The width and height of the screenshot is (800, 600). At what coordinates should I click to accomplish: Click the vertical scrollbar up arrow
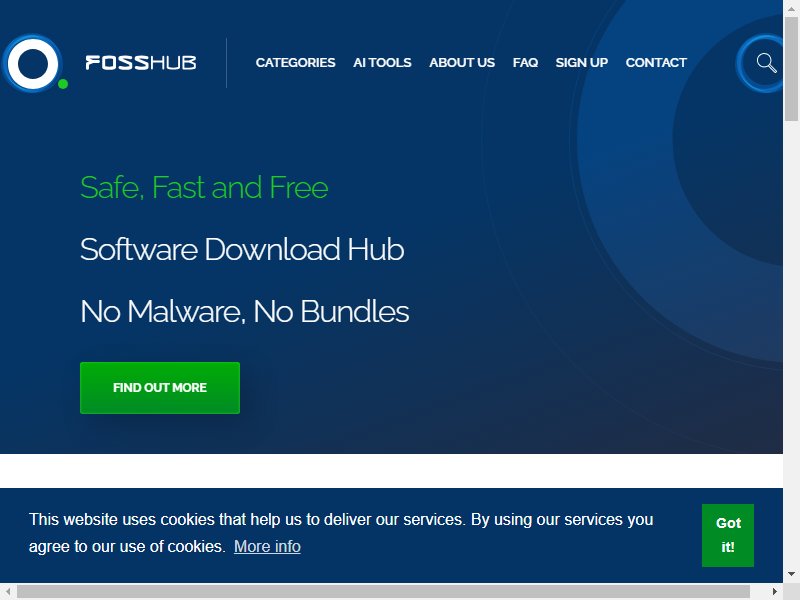click(791, 8)
